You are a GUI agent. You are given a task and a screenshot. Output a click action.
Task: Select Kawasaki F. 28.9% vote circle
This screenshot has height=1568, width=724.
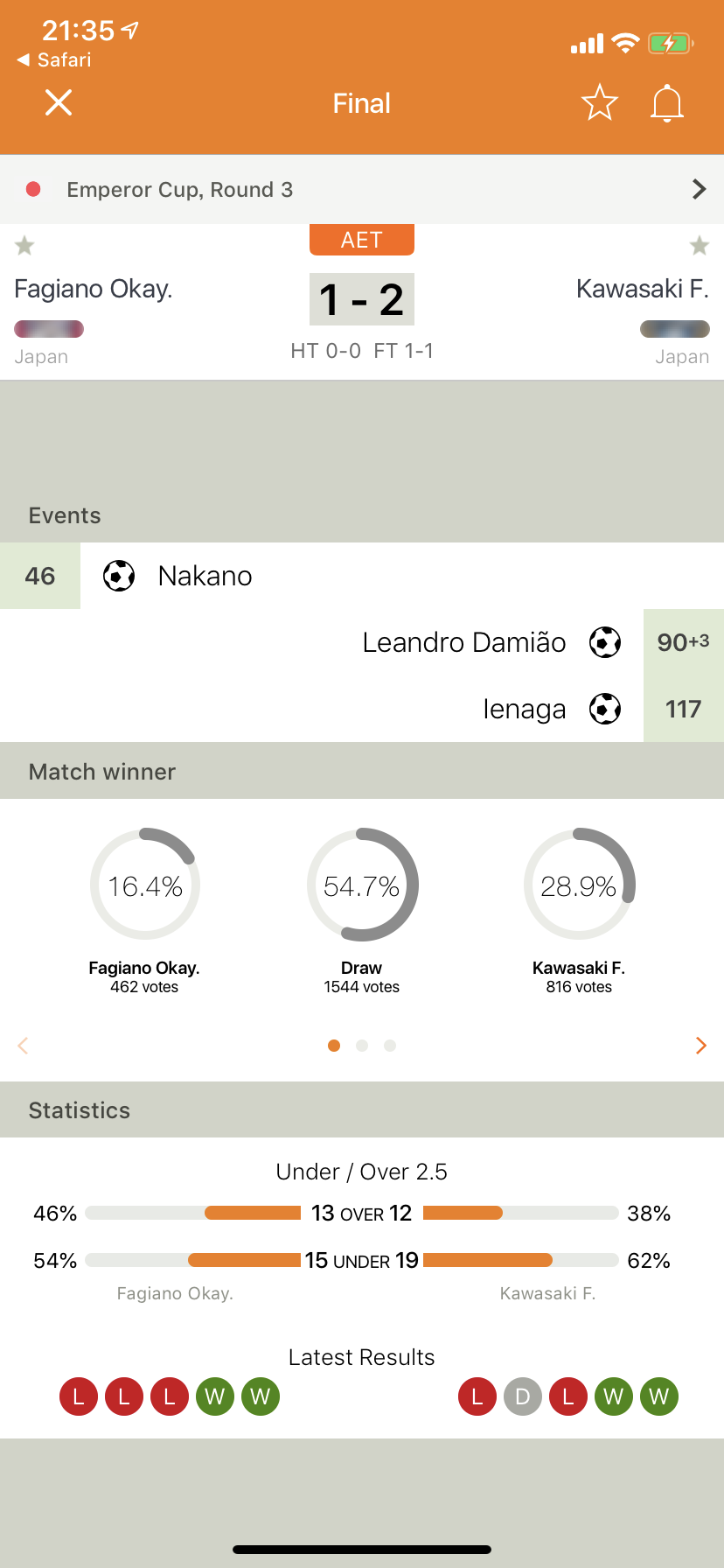(x=579, y=885)
